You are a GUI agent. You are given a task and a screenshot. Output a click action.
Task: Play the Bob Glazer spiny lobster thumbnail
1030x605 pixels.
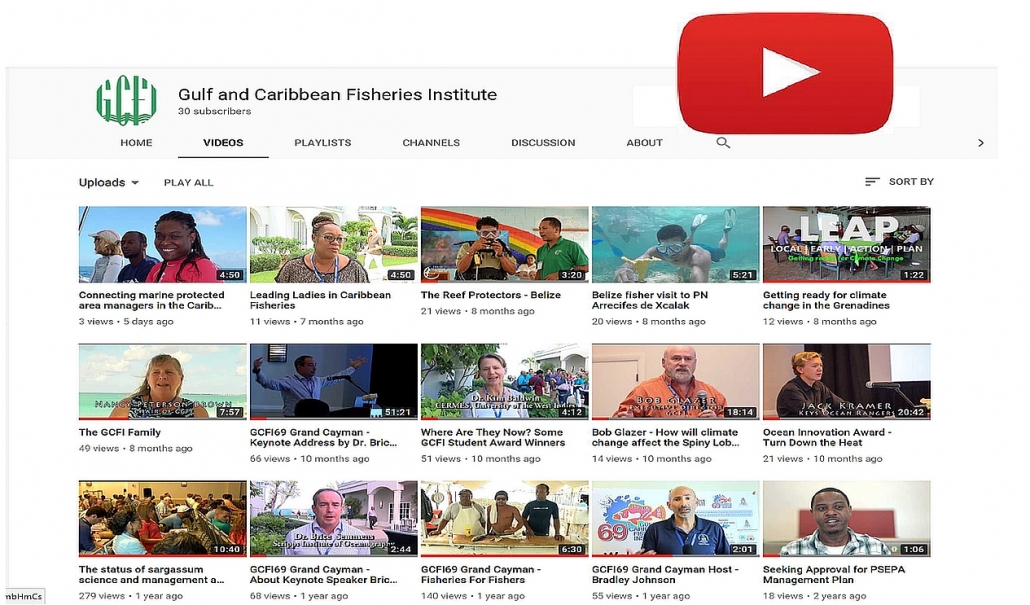click(675, 381)
